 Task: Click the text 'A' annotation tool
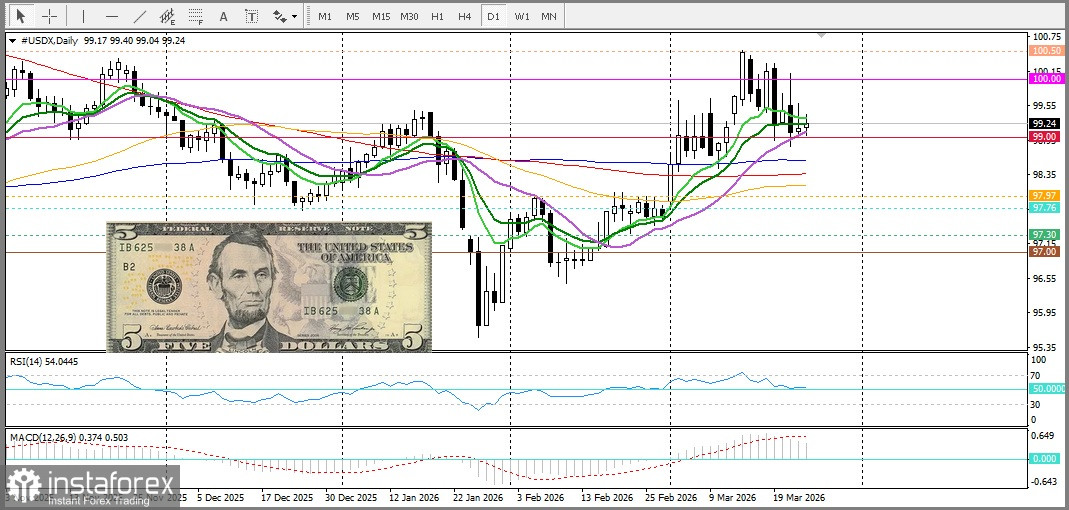(223, 16)
